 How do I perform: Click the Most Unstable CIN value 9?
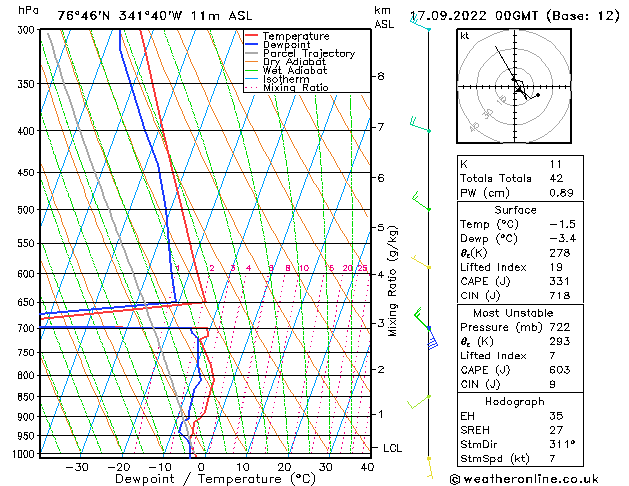[x=552, y=384]
